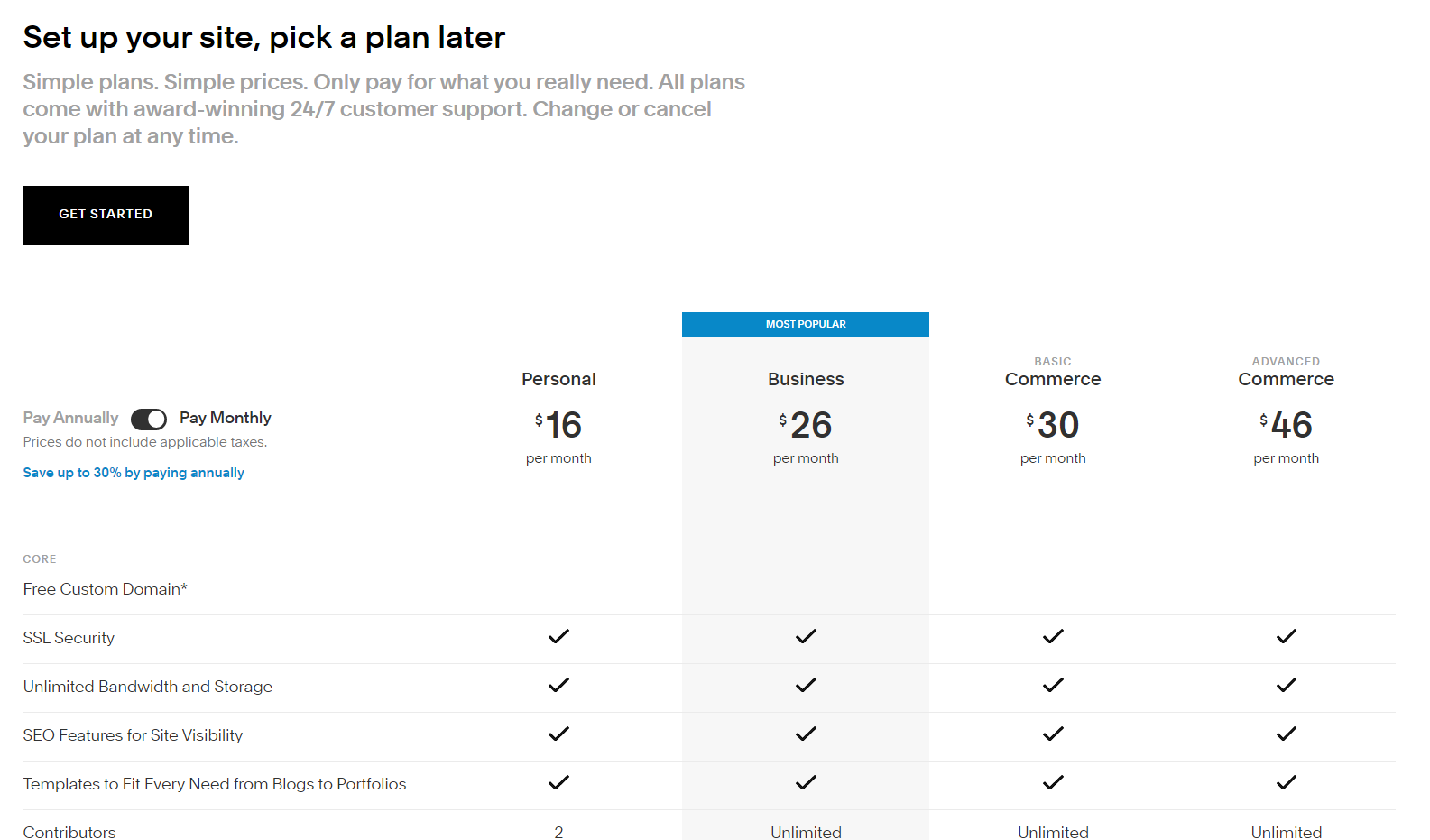Image resolution: width=1430 pixels, height=840 pixels.
Task: Click SSL Security checkmark for Personal plan
Action: (558, 637)
